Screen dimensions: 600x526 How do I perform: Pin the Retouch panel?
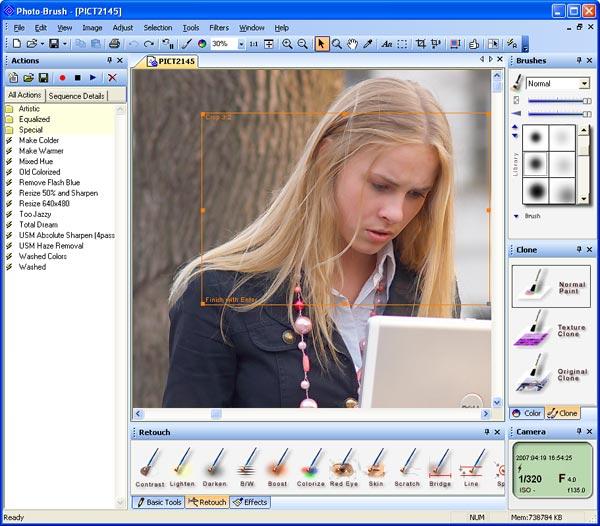[x=487, y=432]
